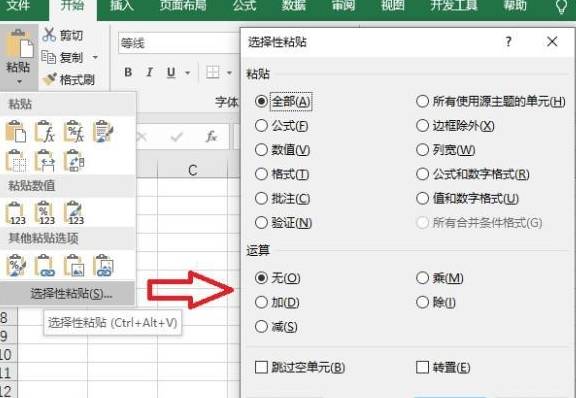Open the underline style dropdown arrow
576x398 pixels.
tap(187, 73)
